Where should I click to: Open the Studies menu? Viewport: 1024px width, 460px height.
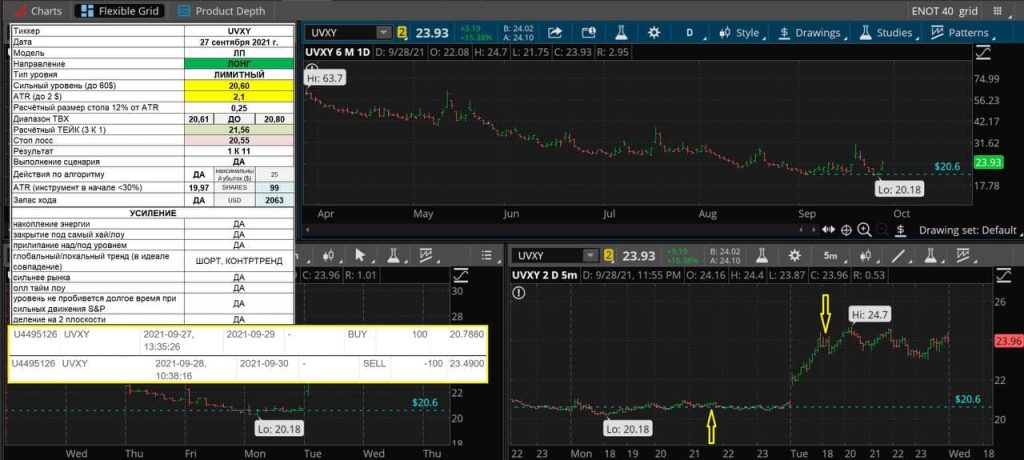(x=888, y=33)
